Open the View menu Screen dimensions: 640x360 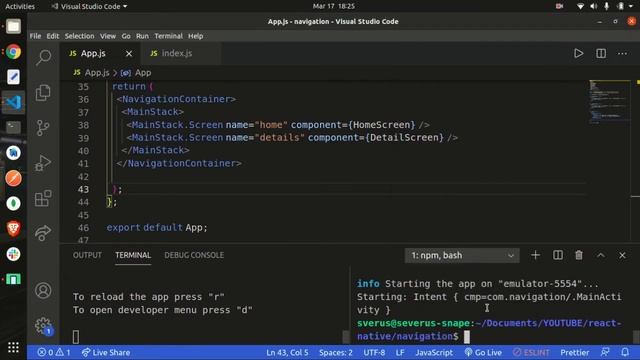click(x=108, y=36)
